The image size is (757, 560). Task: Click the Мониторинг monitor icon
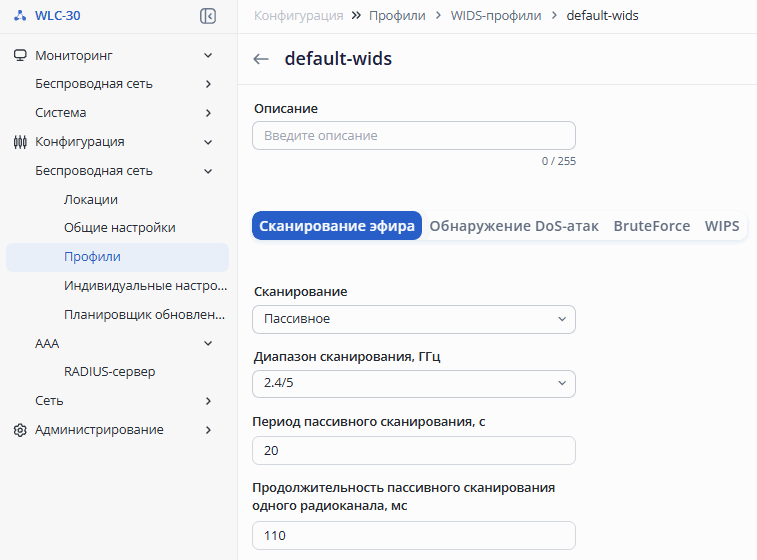[20, 55]
